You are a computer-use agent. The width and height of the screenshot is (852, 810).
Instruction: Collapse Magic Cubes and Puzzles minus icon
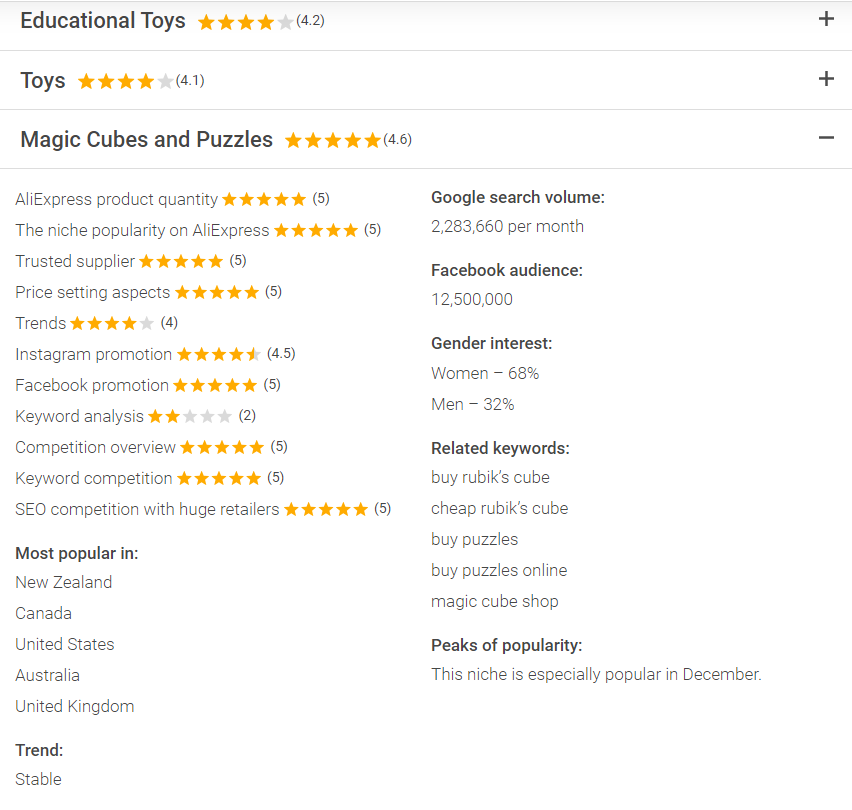[x=826, y=138]
